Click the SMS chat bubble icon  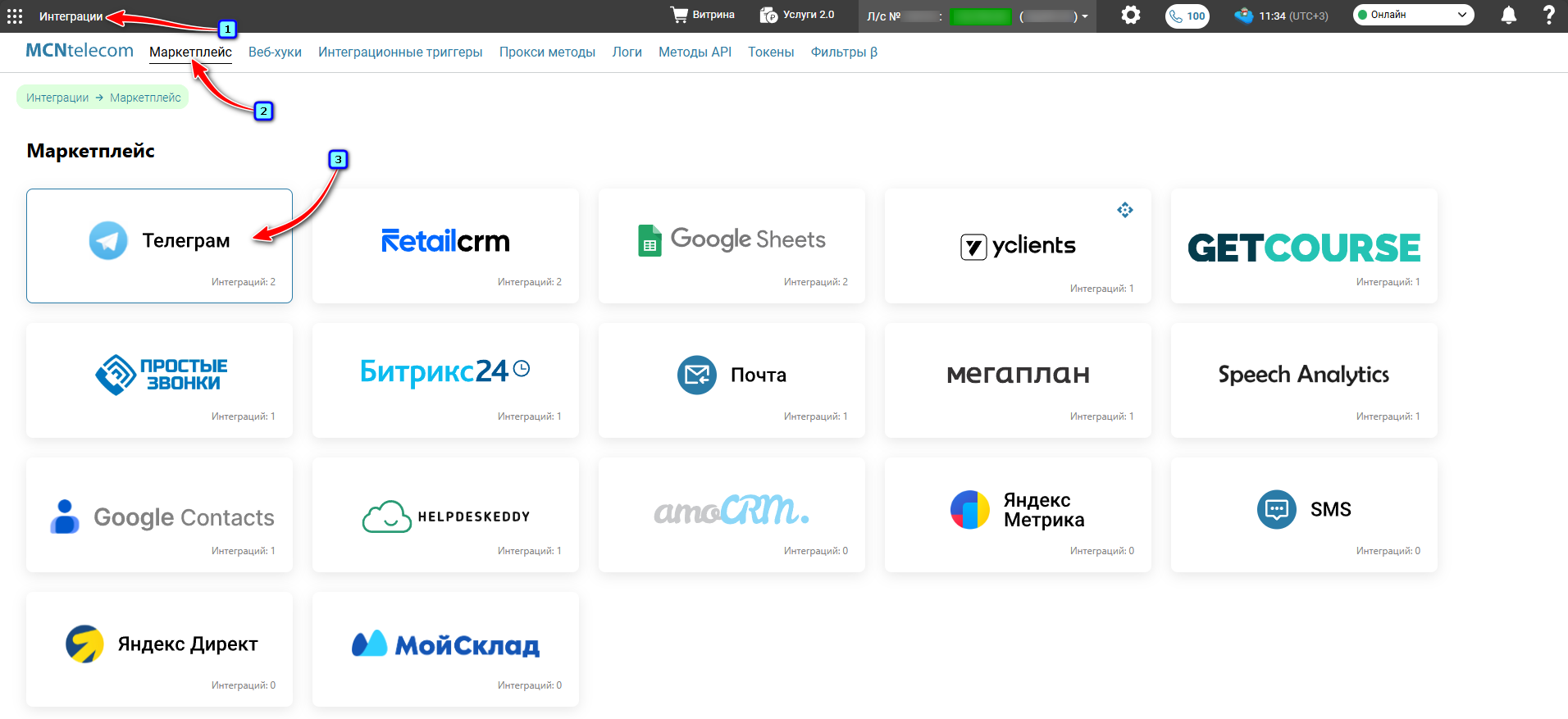(x=1277, y=510)
